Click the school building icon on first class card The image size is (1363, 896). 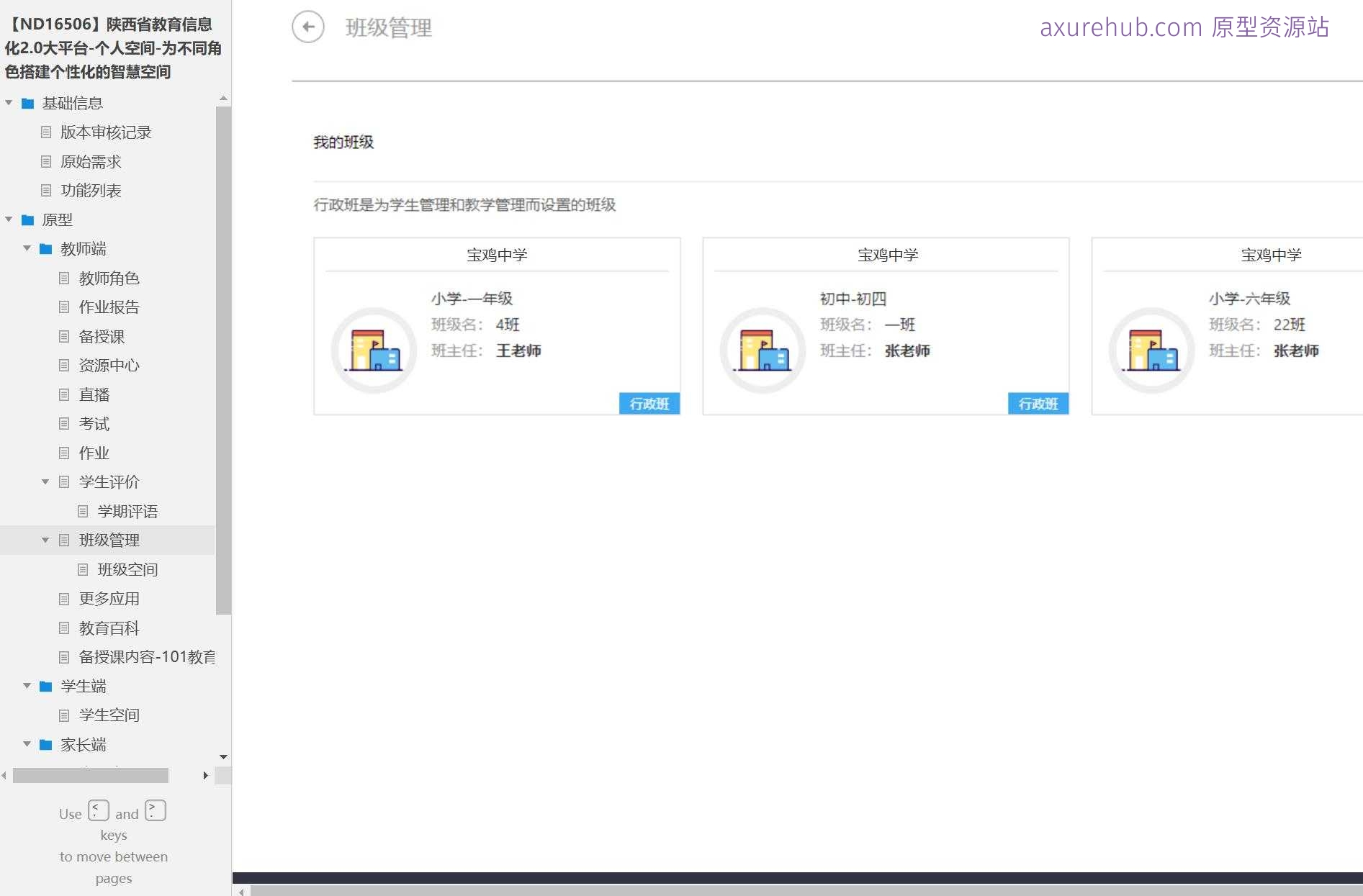[x=374, y=350]
